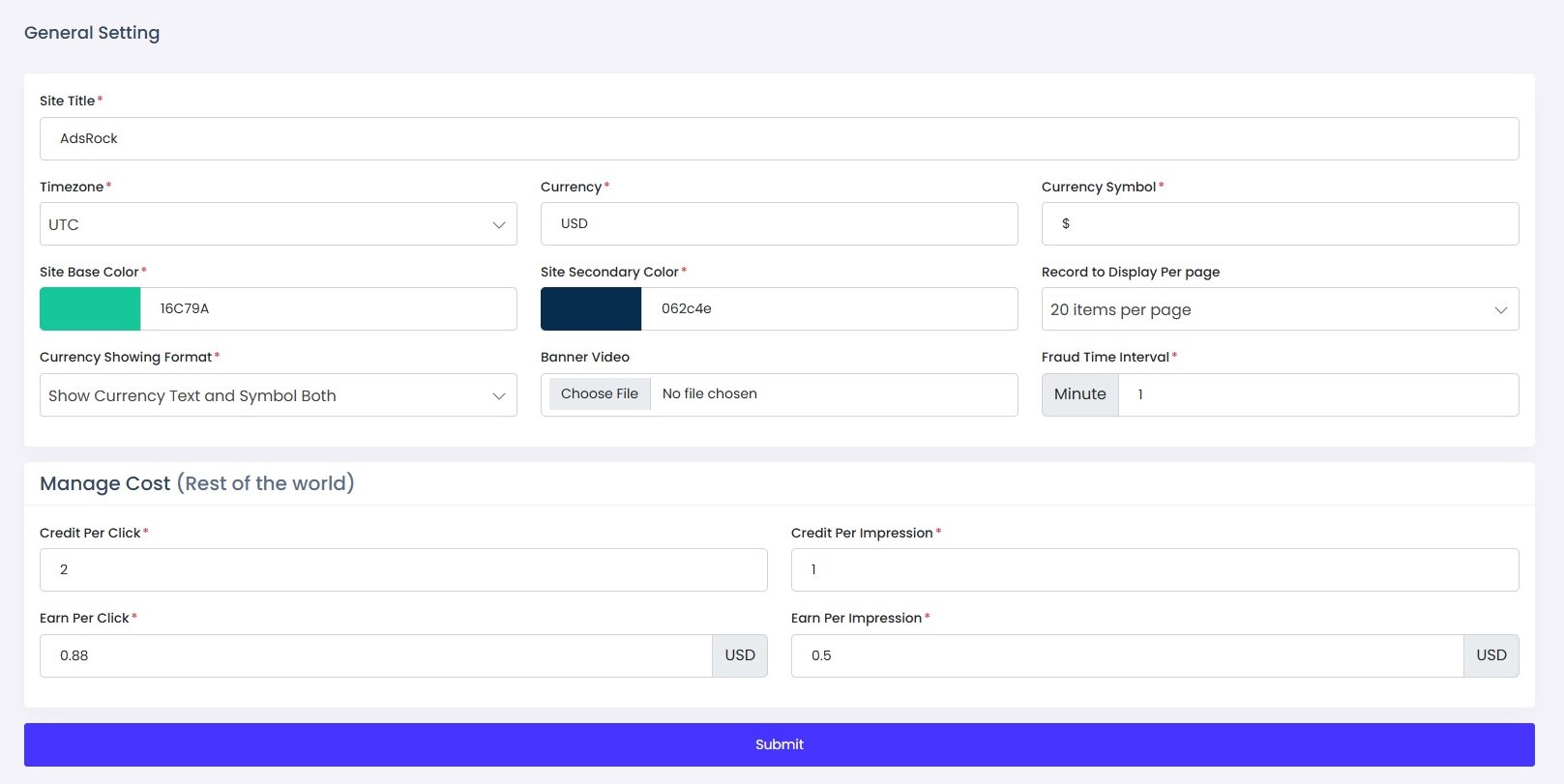The width and height of the screenshot is (1564, 784).
Task: Edit the Site Base Color hex field
Action: (x=328, y=309)
